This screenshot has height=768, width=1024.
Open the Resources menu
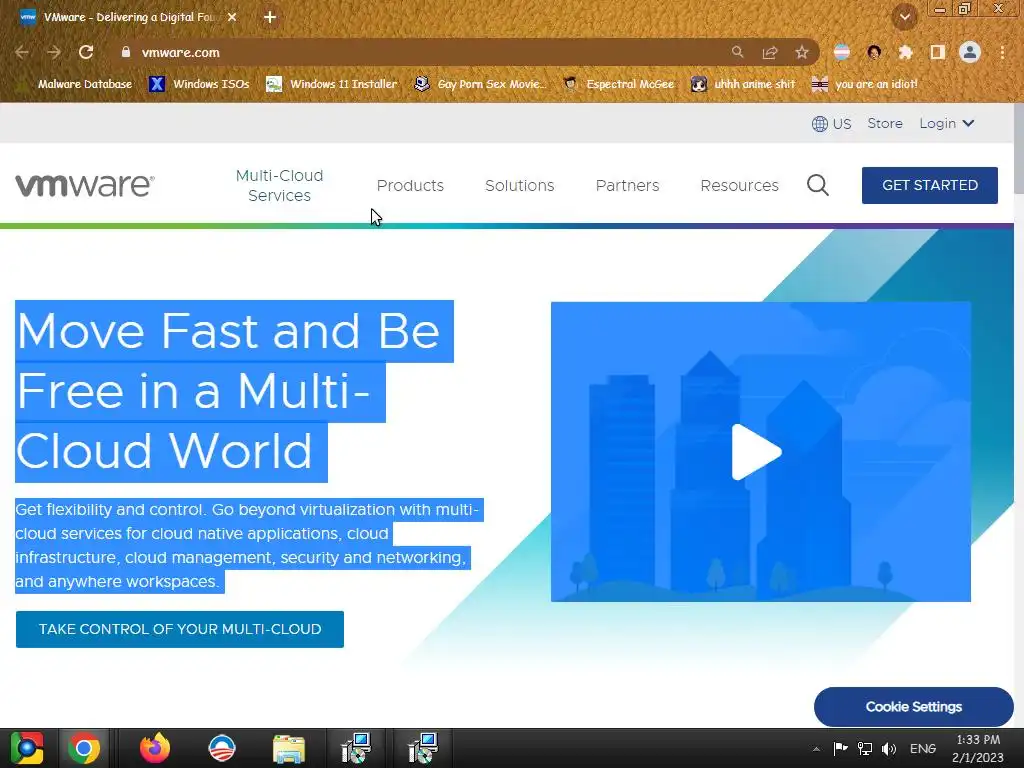[x=739, y=185]
